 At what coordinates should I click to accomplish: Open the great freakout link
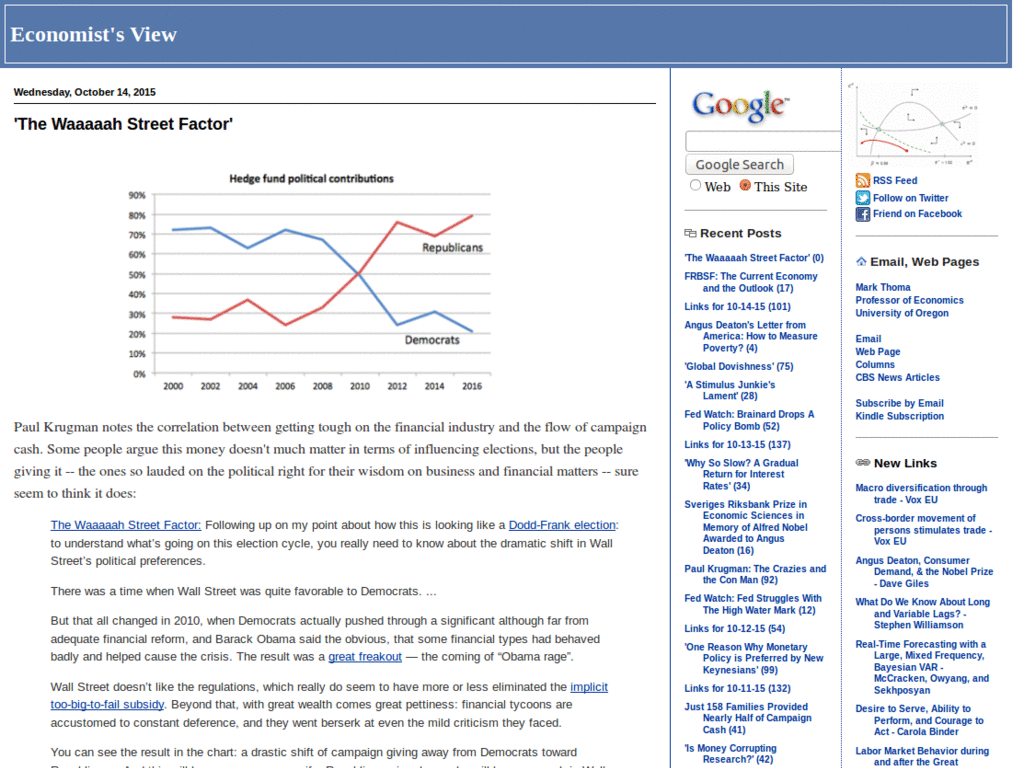tap(364, 657)
